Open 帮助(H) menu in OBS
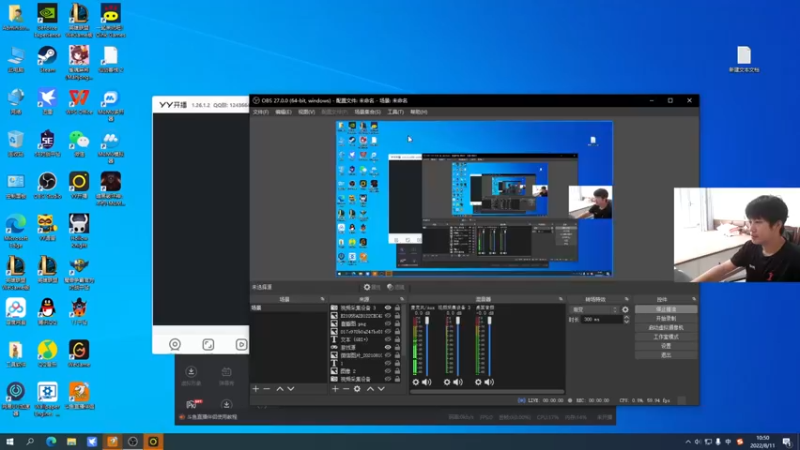This screenshot has height=450, width=800. 419,112
